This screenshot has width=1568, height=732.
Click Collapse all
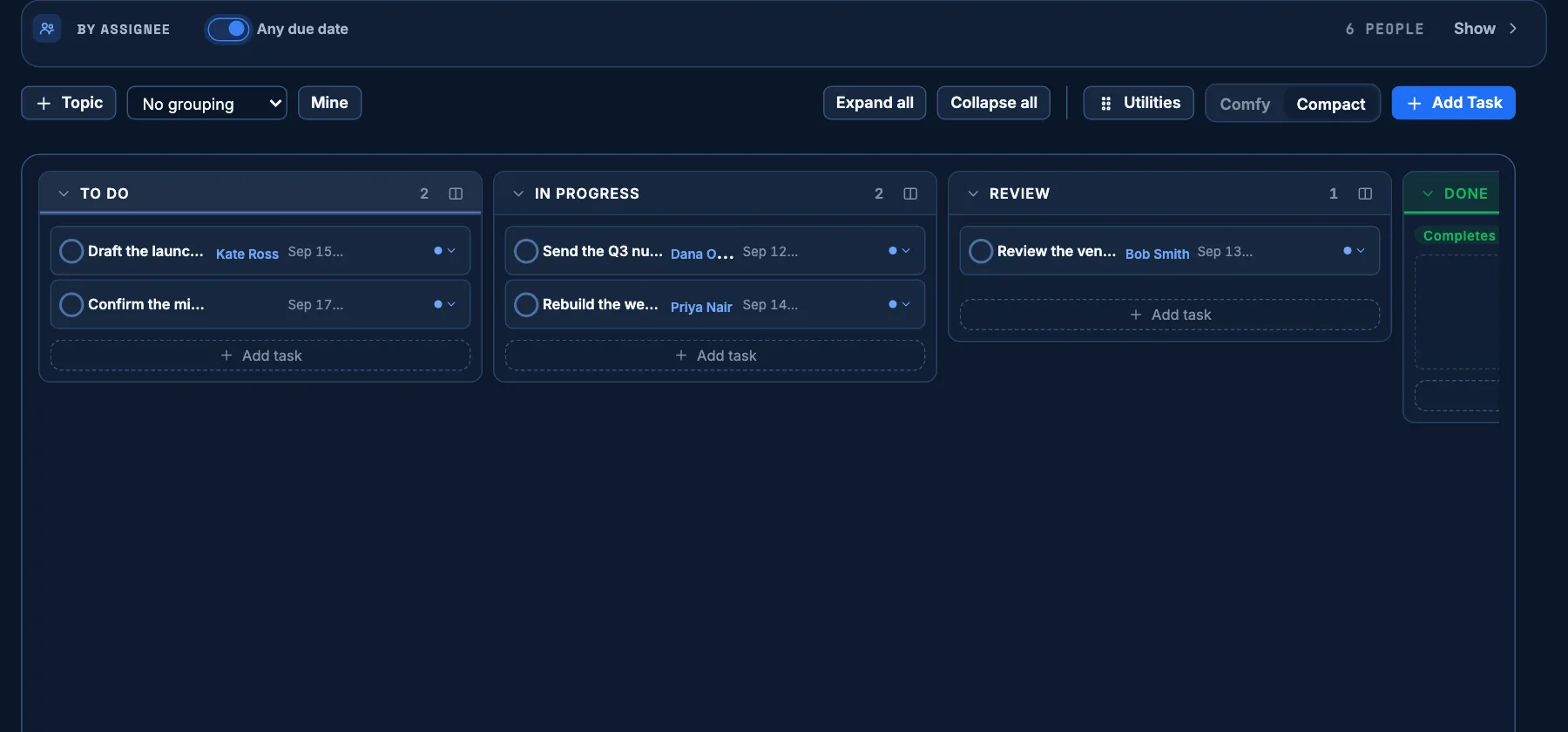(994, 103)
